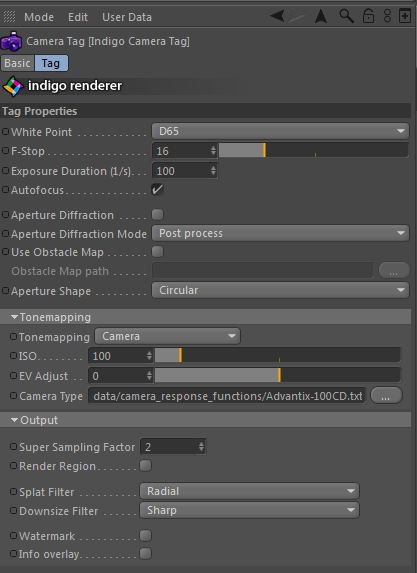The height and width of the screenshot is (573, 417).
Task: Switch to the Basic tab
Action: coord(18,63)
